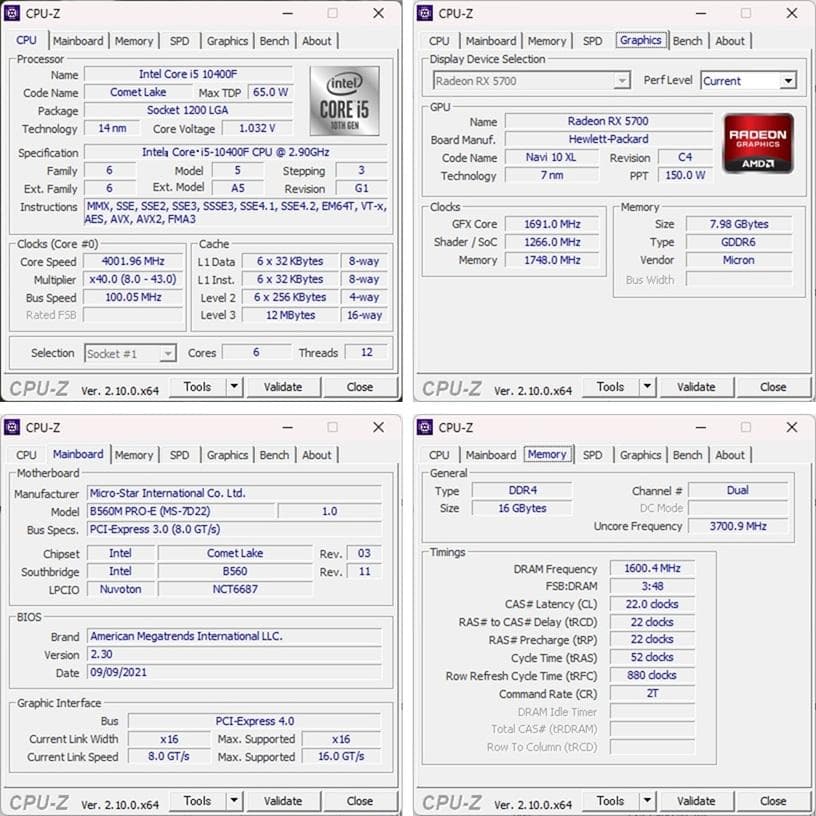
Task: Click the Tools button in the Memory window
Action: pyautogui.click(x=611, y=801)
